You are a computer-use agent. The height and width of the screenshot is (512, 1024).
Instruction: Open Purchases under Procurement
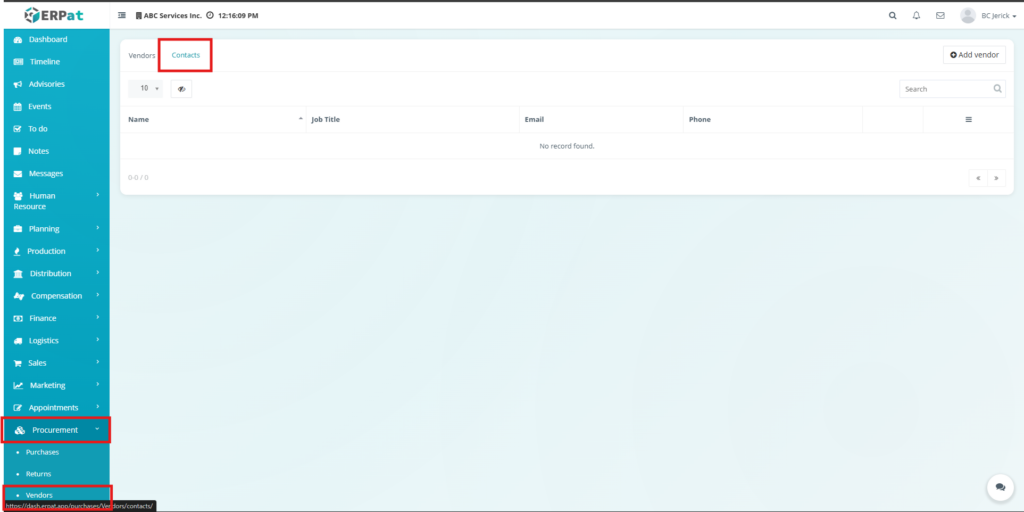coord(42,452)
